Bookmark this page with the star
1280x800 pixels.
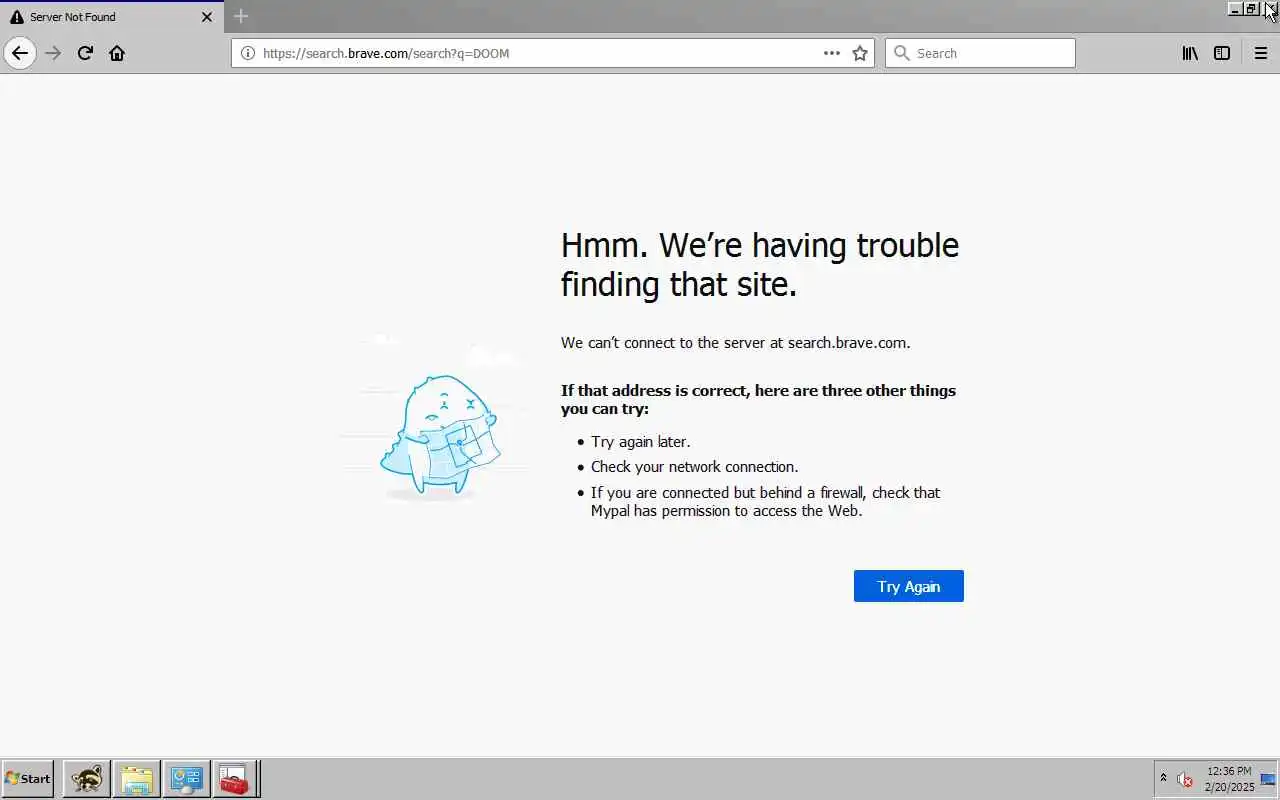tap(860, 53)
